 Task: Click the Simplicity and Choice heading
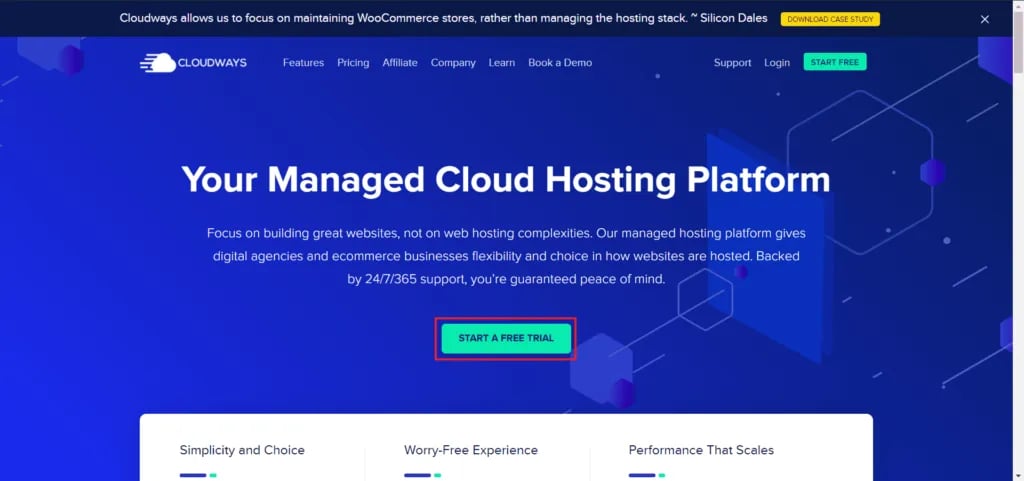point(242,450)
